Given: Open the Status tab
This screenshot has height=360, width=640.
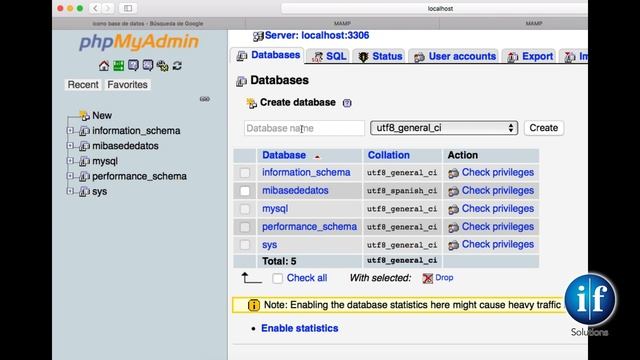Looking at the screenshot, I should tap(380, 56).
